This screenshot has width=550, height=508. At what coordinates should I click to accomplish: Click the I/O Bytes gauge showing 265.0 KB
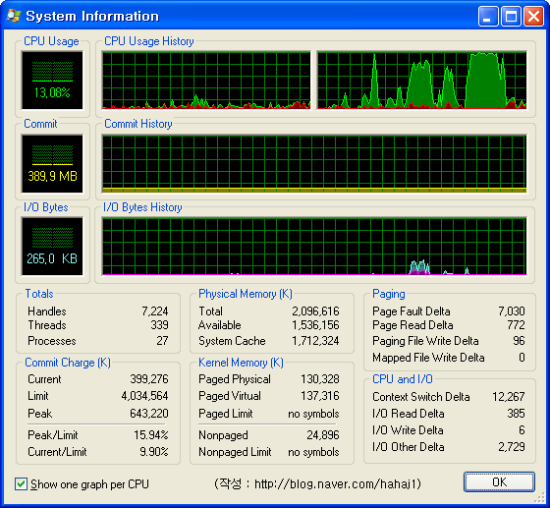[52, 246]
